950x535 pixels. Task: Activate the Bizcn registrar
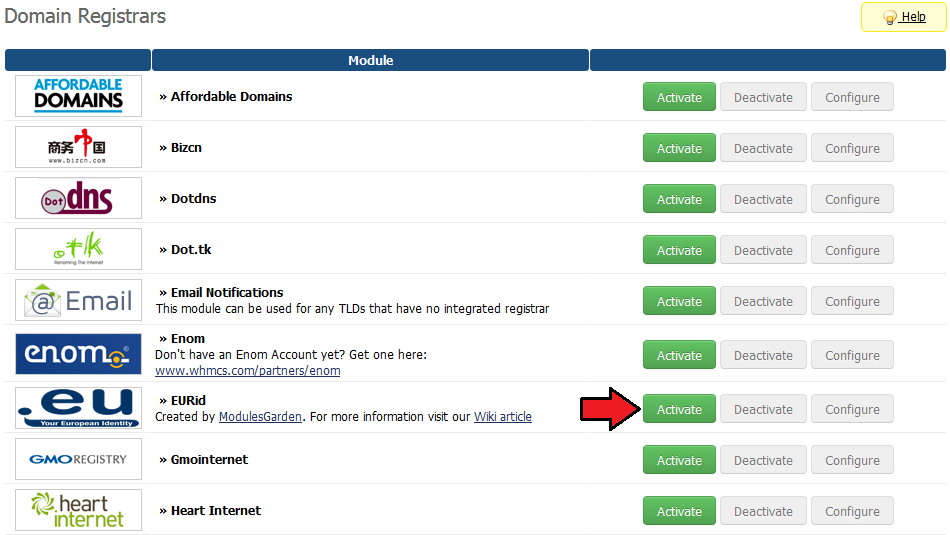click(x=679, y=148)
